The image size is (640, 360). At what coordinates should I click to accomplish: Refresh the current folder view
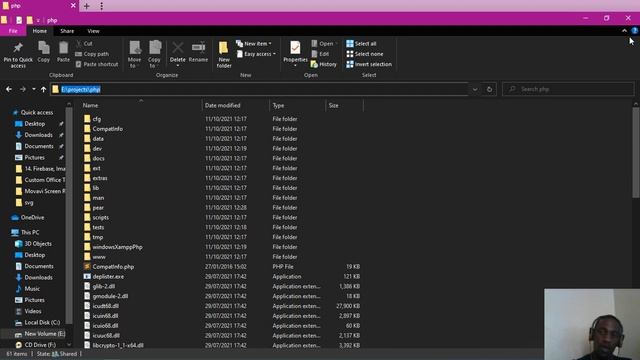click(x=489, y=89)
